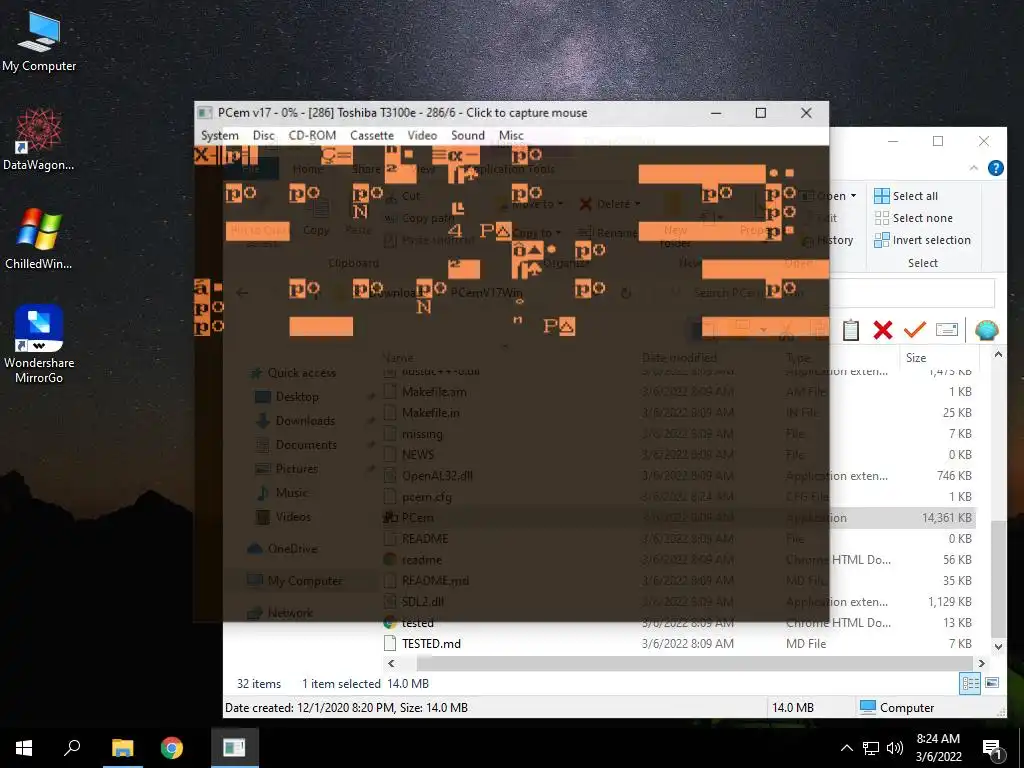Image resolution: width=1024 pixels, height=768 pixels.
Task: Click Select all in Explorer ribbon
Action: 906,196
